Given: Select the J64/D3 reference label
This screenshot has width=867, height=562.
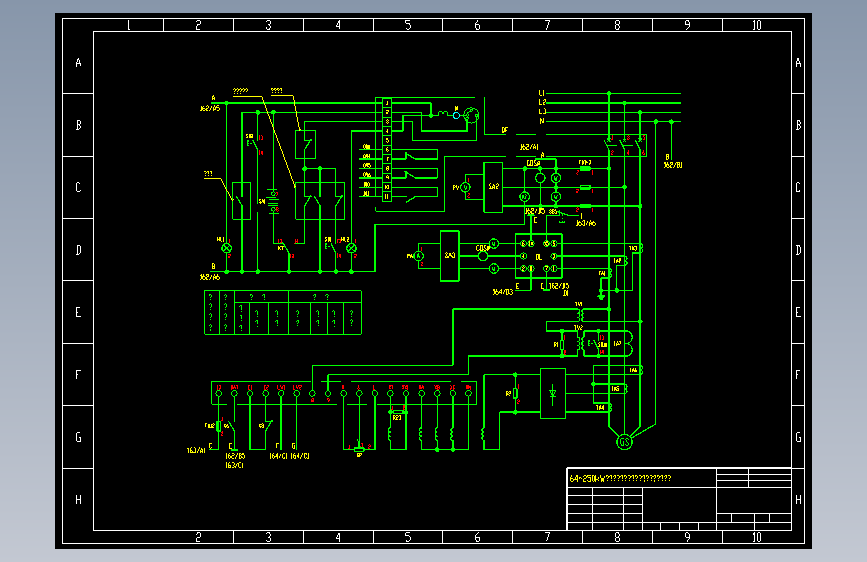Looking at the screenshot, I should pos(503,292).
